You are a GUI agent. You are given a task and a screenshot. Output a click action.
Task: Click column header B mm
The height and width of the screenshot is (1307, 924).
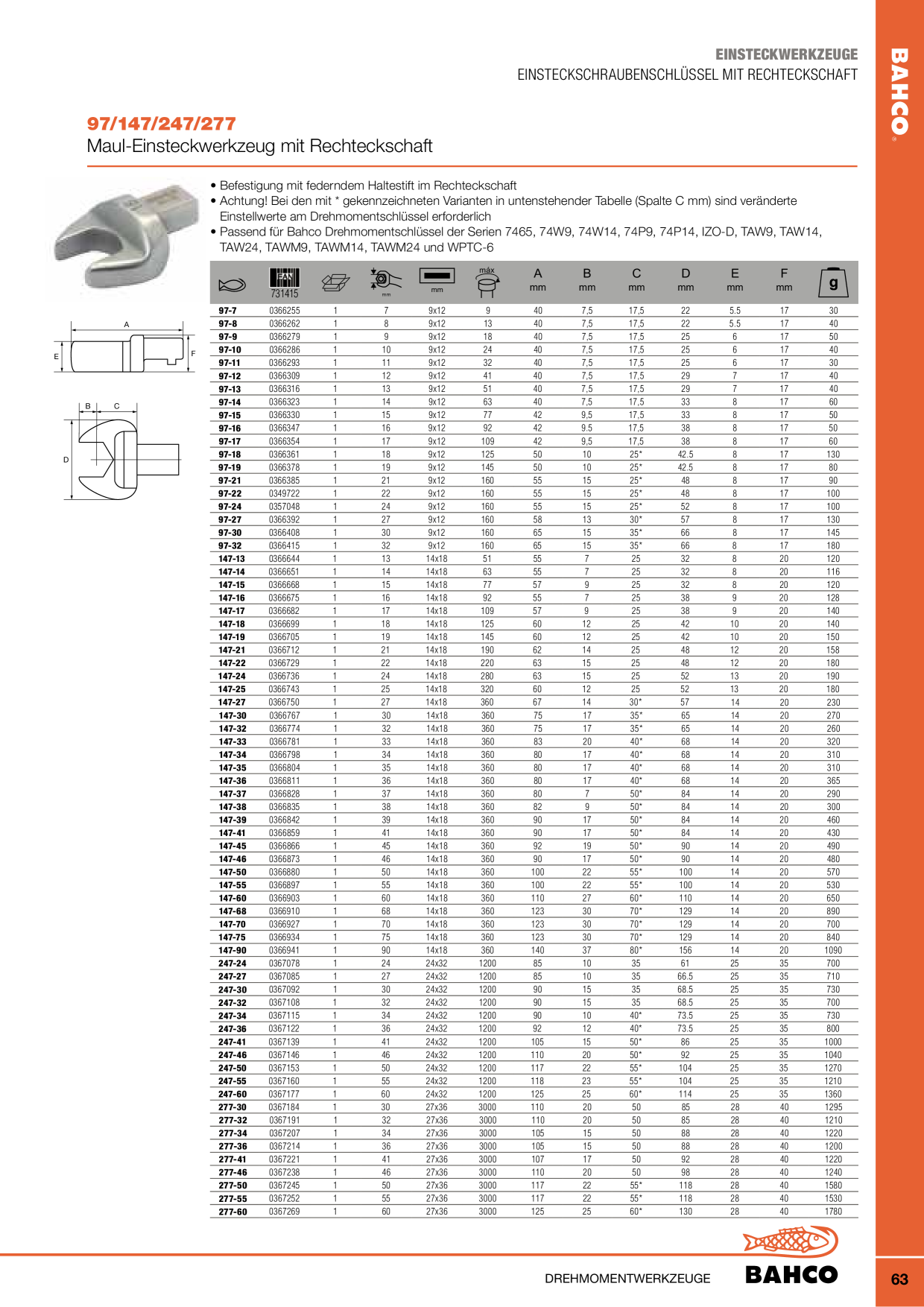(x=587, y=279)
